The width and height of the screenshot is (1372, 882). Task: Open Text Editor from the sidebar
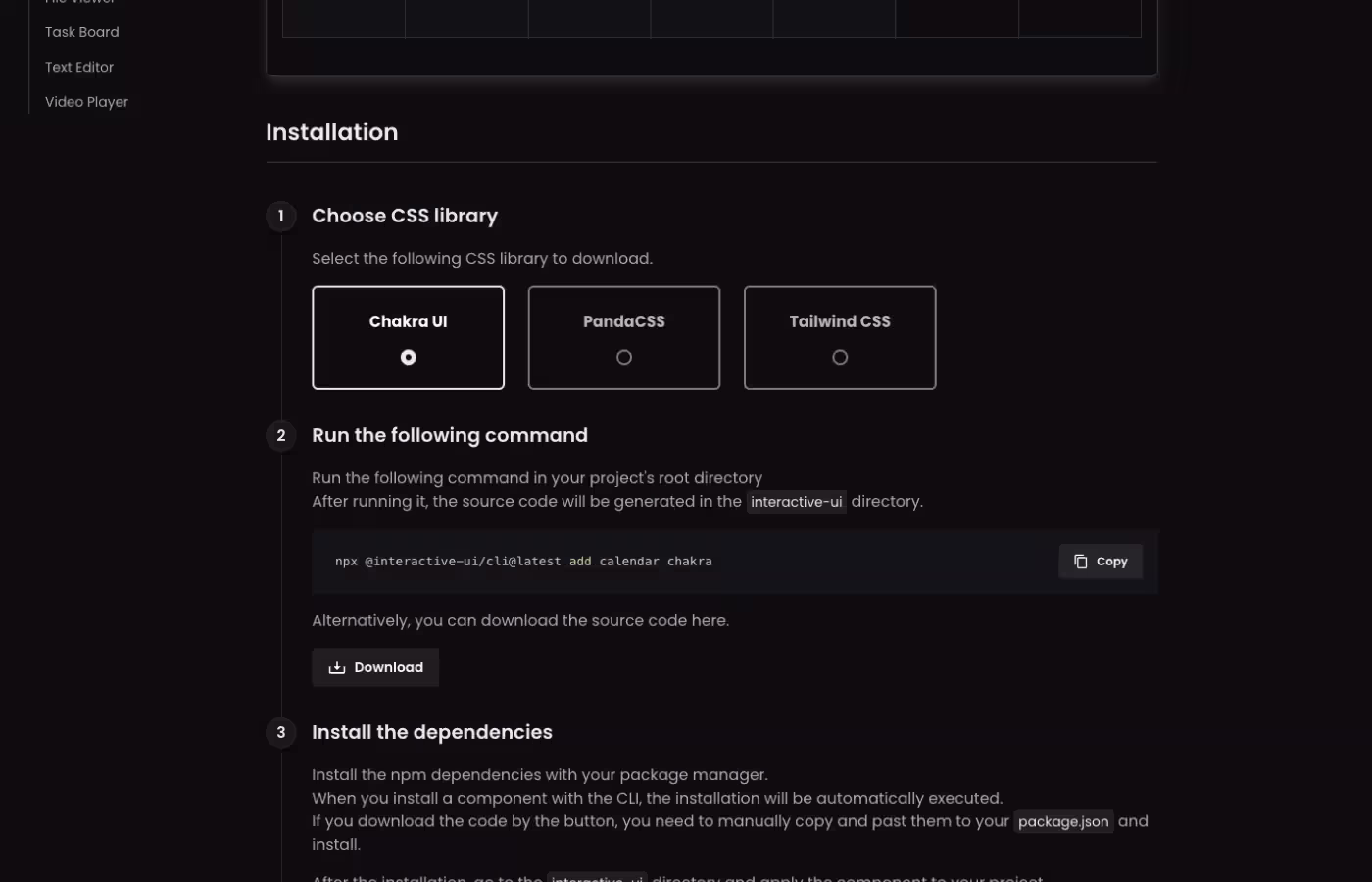click(78, 67)
